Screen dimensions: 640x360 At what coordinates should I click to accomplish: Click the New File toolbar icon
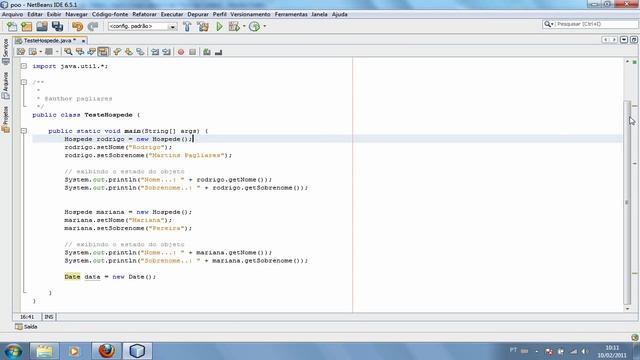12,27
